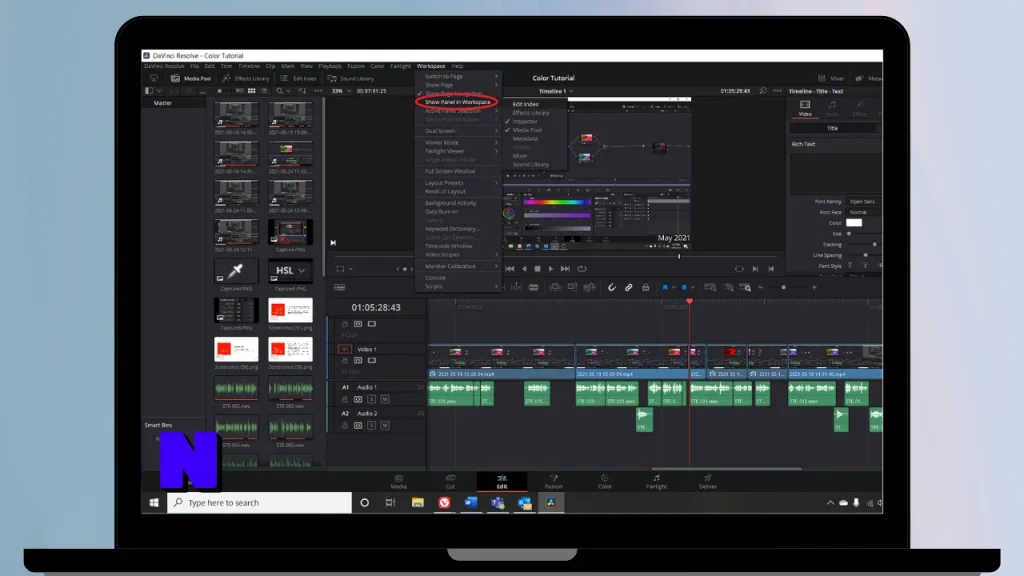Image resolution: width=1024 pixels, height=576 pixels.
Task: Mute the Audio 1 track
Action: pos(385,399)
